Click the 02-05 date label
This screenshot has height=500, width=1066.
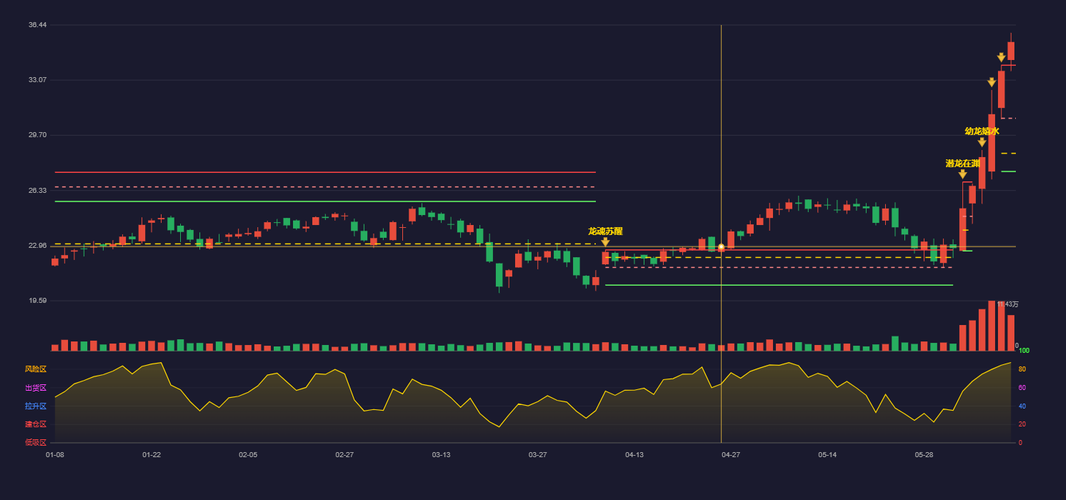click(248, 454)
